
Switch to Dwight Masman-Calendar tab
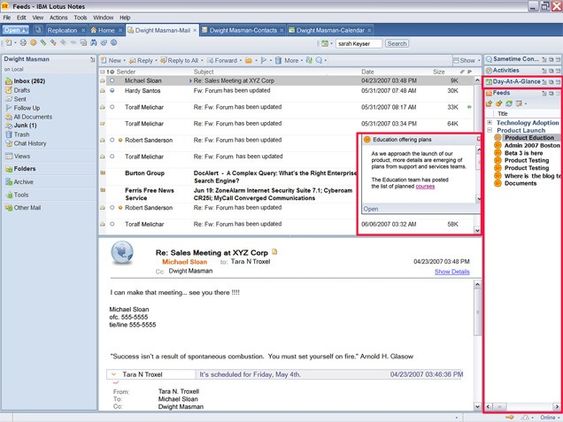(x=330, y=30)
